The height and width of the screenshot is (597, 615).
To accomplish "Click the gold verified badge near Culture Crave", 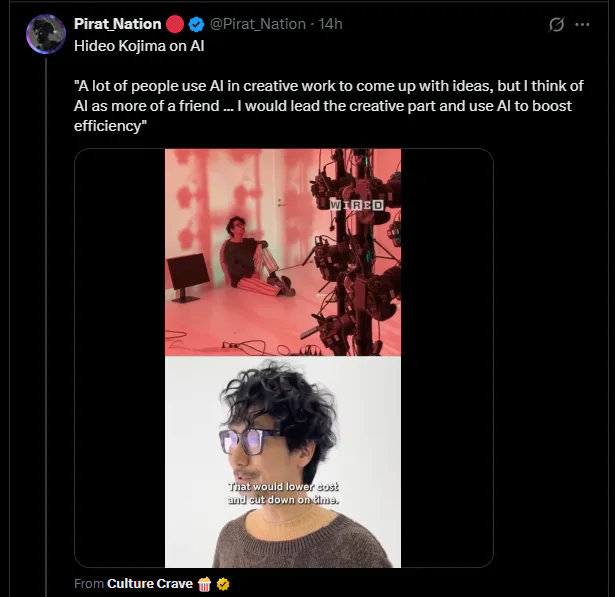I will click(223, 583).
